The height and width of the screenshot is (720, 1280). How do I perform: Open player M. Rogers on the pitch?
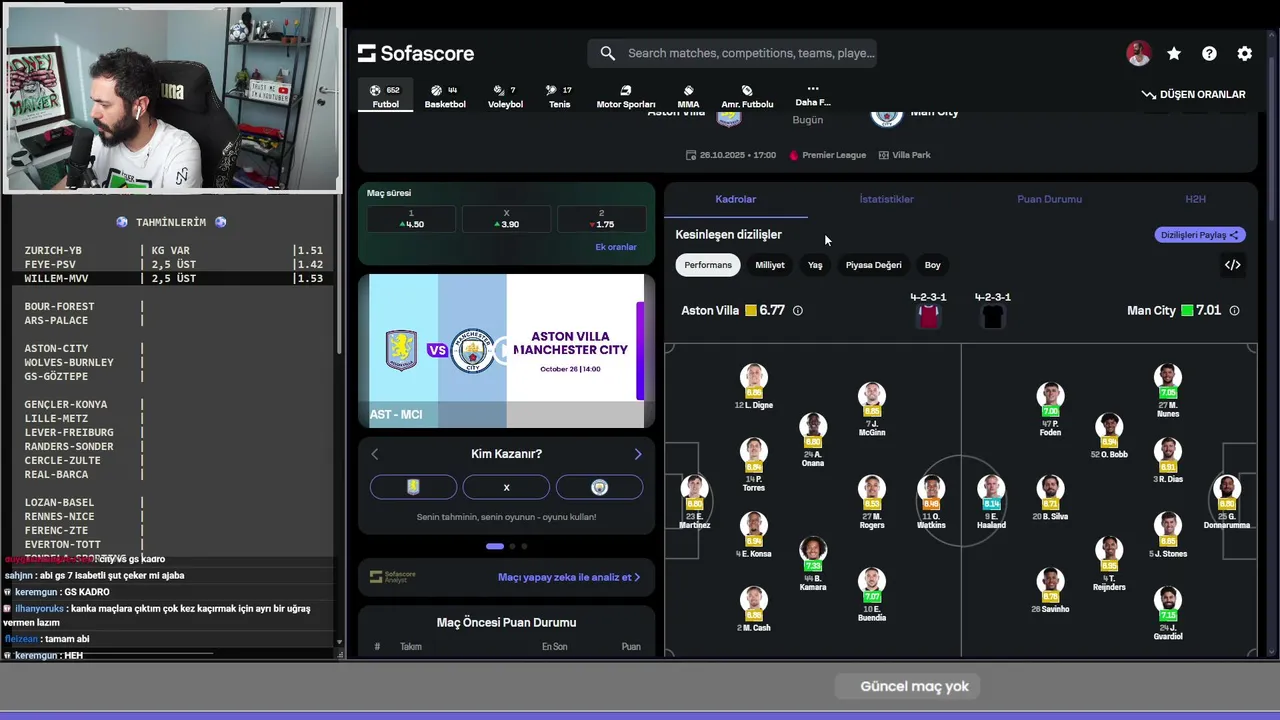coord(872,500)
